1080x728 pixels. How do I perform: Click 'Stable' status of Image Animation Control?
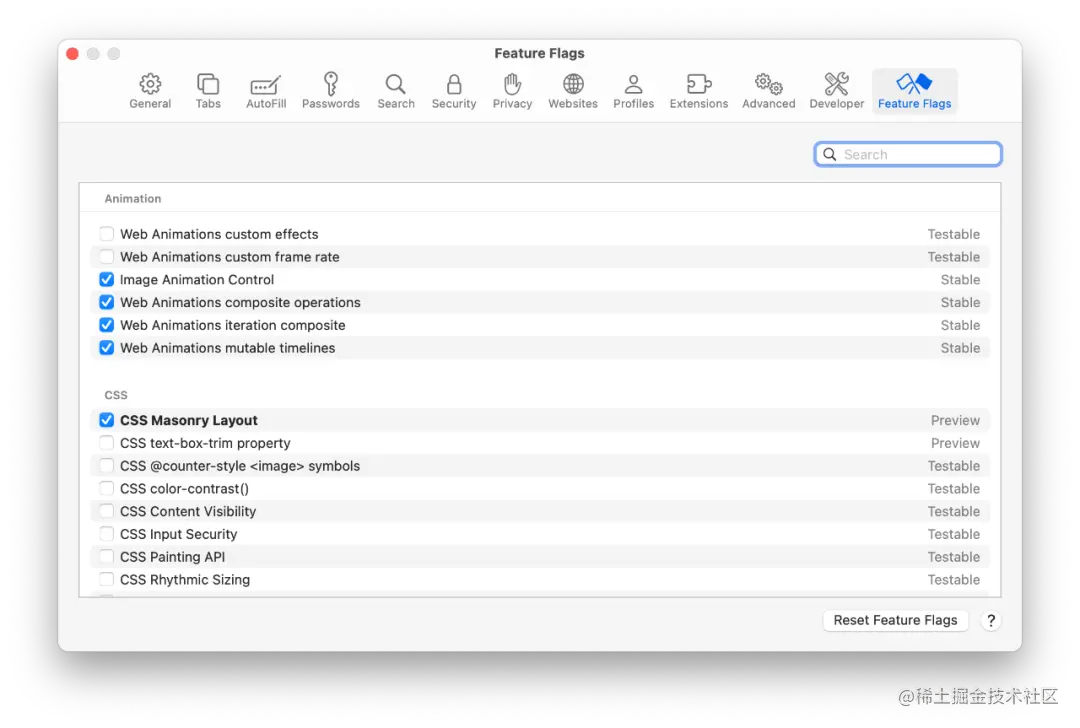click(960, 280)
